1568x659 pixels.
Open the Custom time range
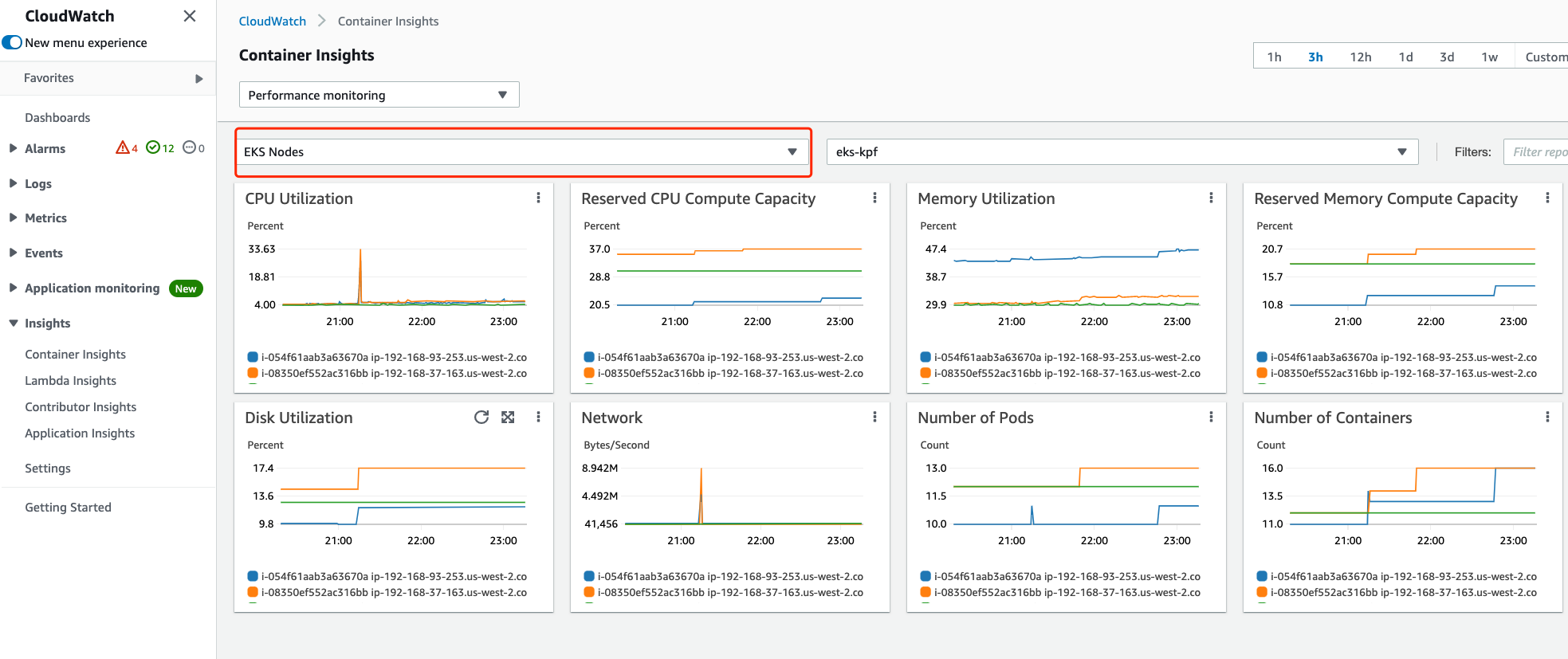tap(1545, 57)
